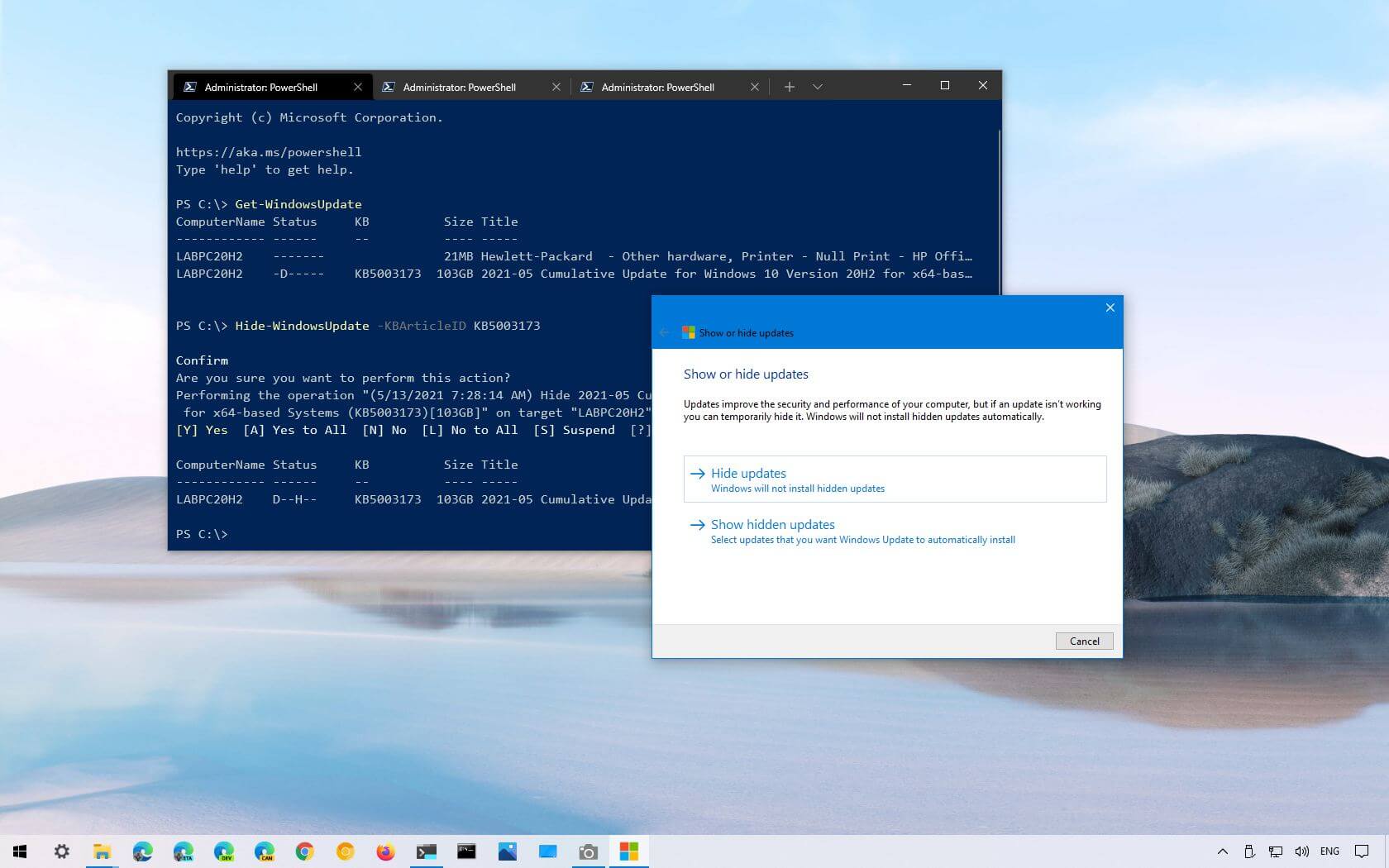This screenshot has height=868, width=1389.
Task: Cancel the Show or hide updates dialog
Action: tap(1085, 641)
